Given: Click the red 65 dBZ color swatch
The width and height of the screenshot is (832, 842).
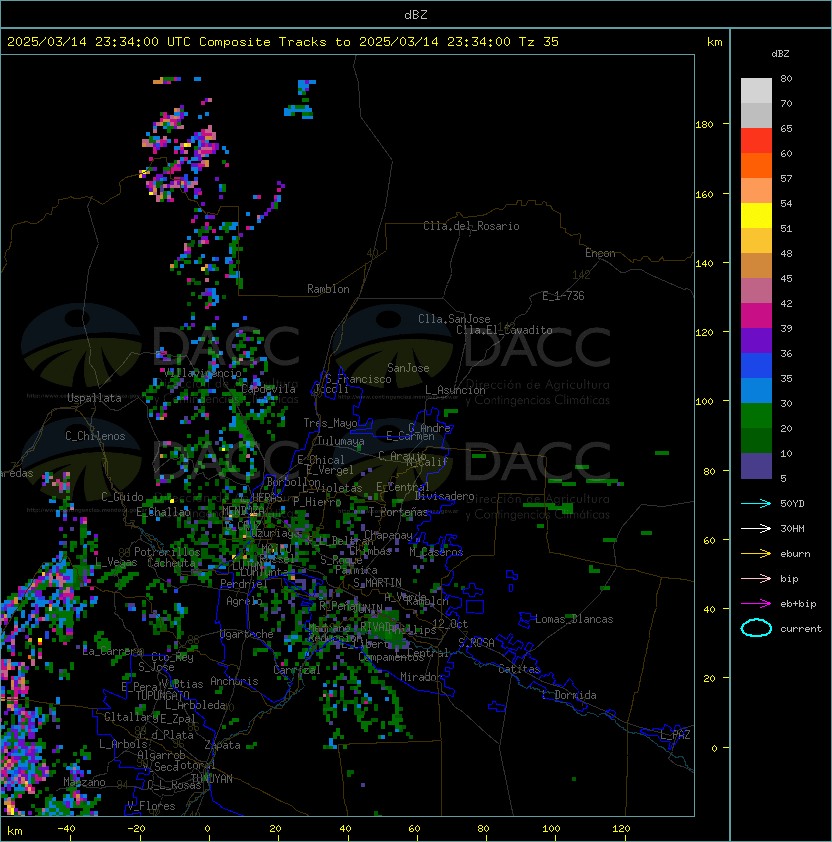Looking at the screenshot, I should tap(756, 141).
